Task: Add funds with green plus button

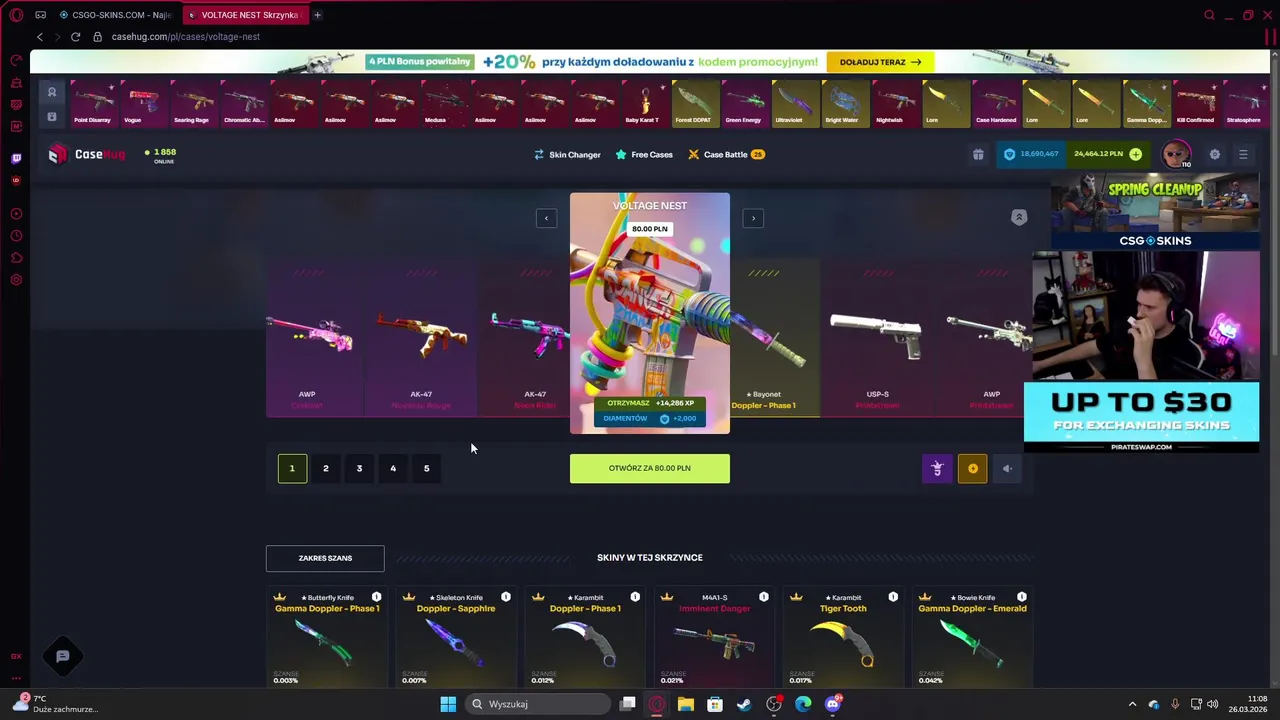Action: 1135,154
